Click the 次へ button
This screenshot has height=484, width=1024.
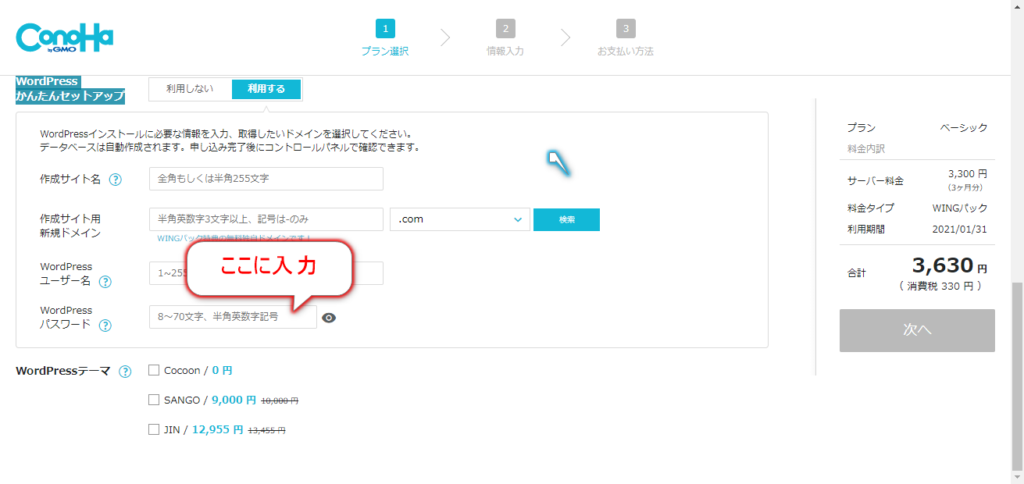(x=917, y=331)
